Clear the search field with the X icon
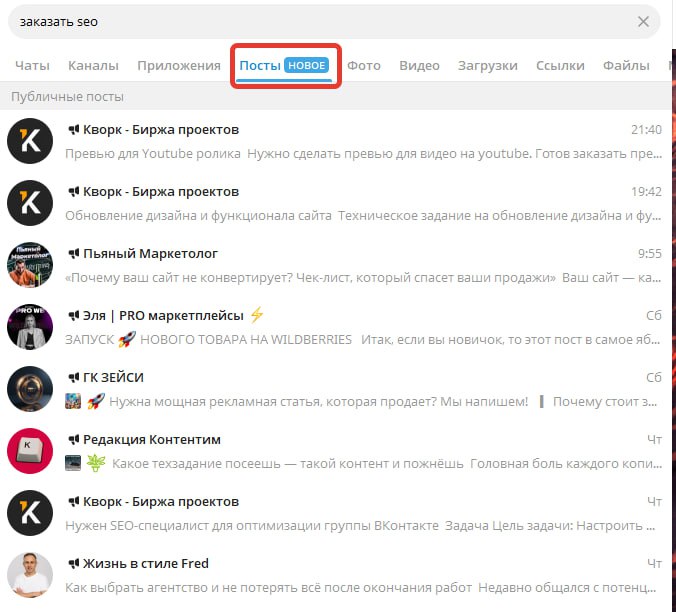Screen dimensions: 676x612 pos(643,22)
